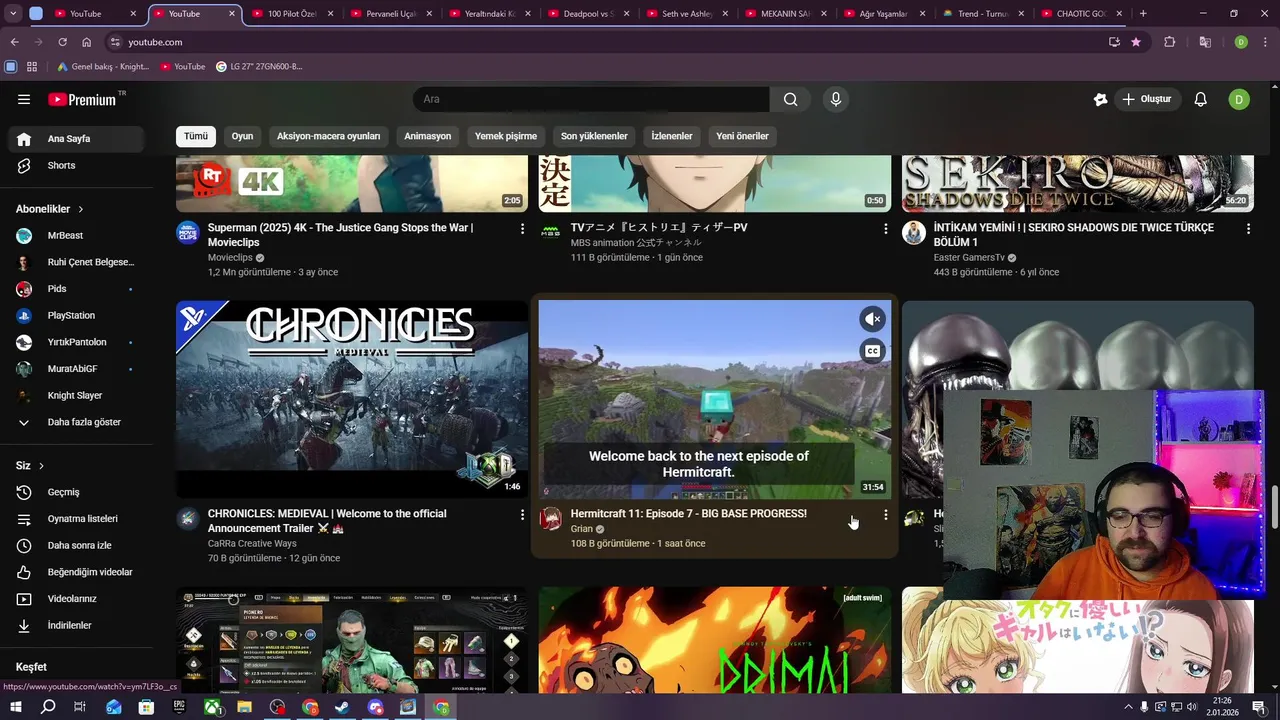Open the Chrome extensions puzzle icon
This screenshot has height=720, width=1280.
pyautogui.click(x=1169, y=42)
